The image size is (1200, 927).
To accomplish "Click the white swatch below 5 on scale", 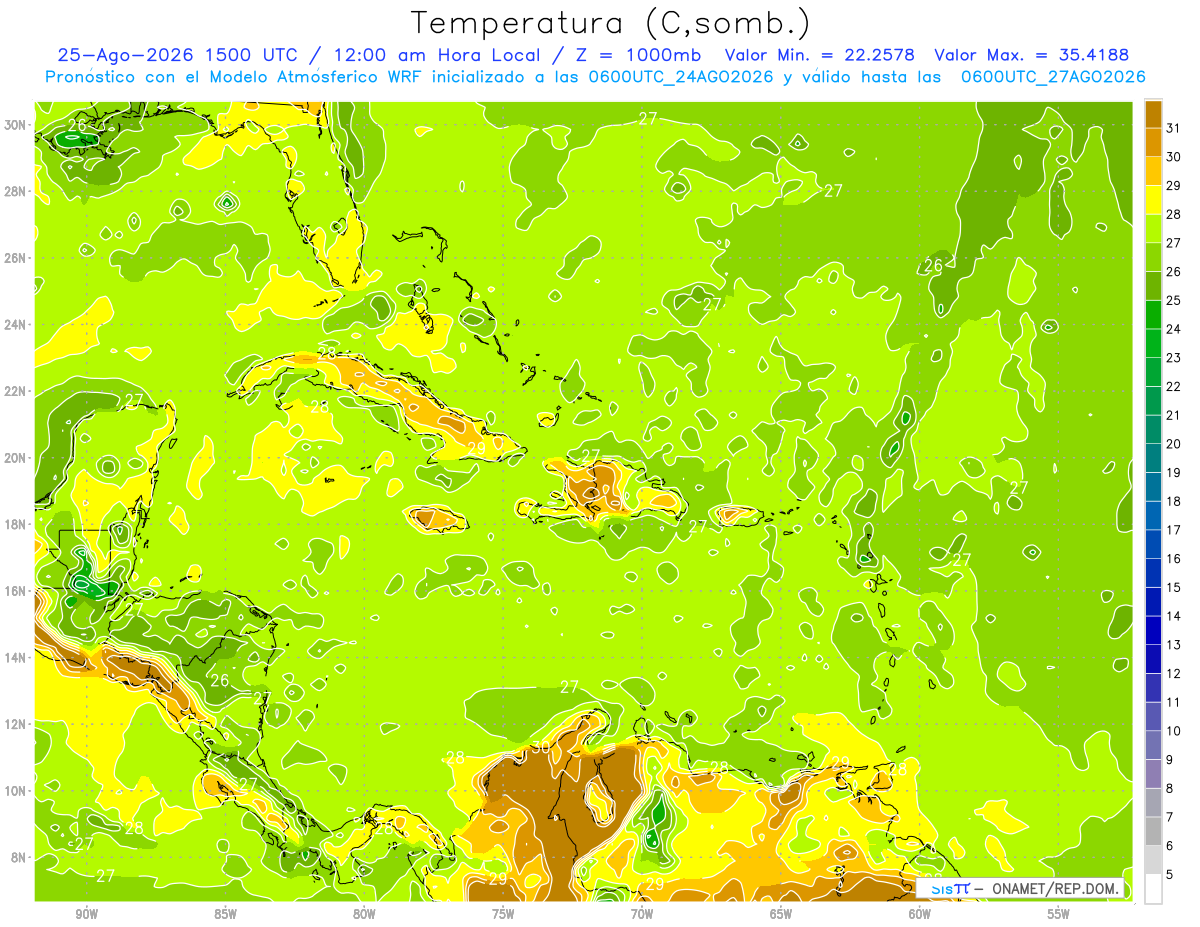I will (x=1153, y=889).
